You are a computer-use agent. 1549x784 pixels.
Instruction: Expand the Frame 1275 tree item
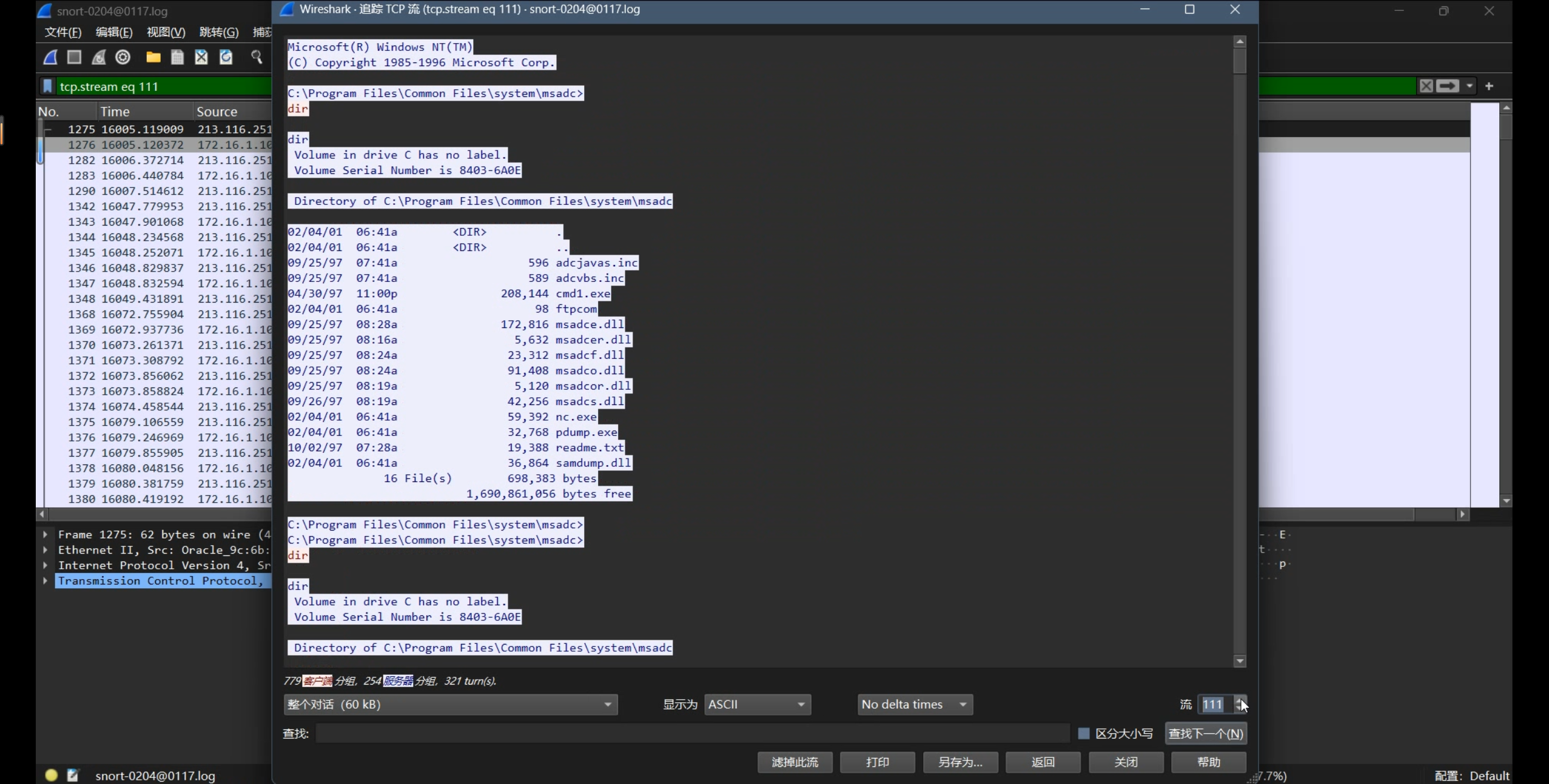[x=45, y=534]
